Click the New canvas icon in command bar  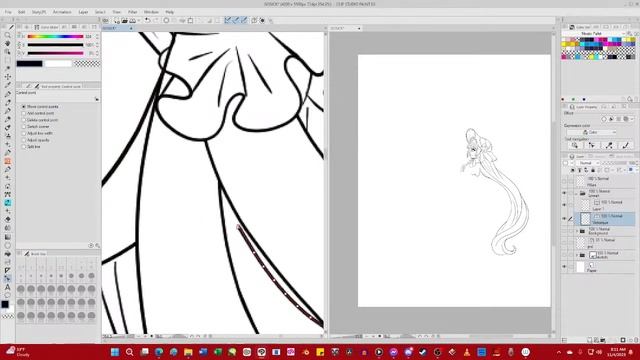(x=117, y=20)
